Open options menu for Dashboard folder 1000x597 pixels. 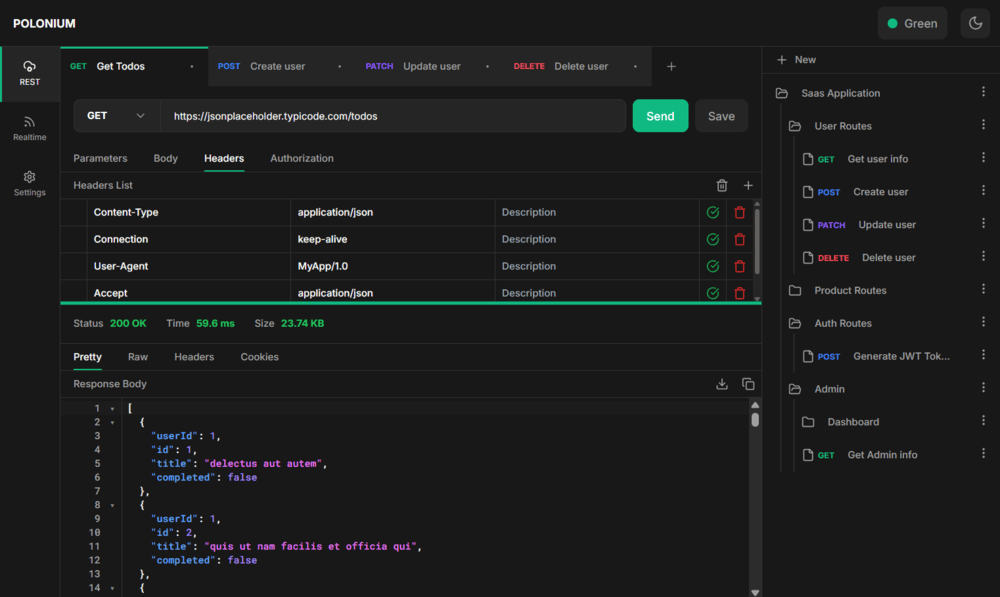coord(983,420)
